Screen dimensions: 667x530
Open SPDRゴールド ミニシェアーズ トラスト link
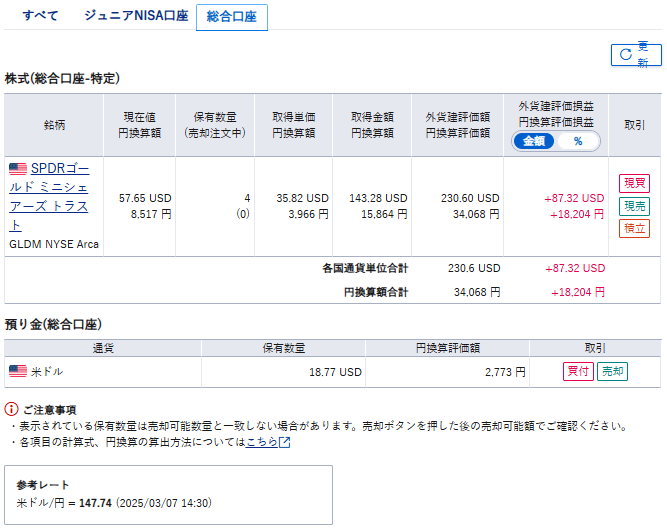pos(49,197)
